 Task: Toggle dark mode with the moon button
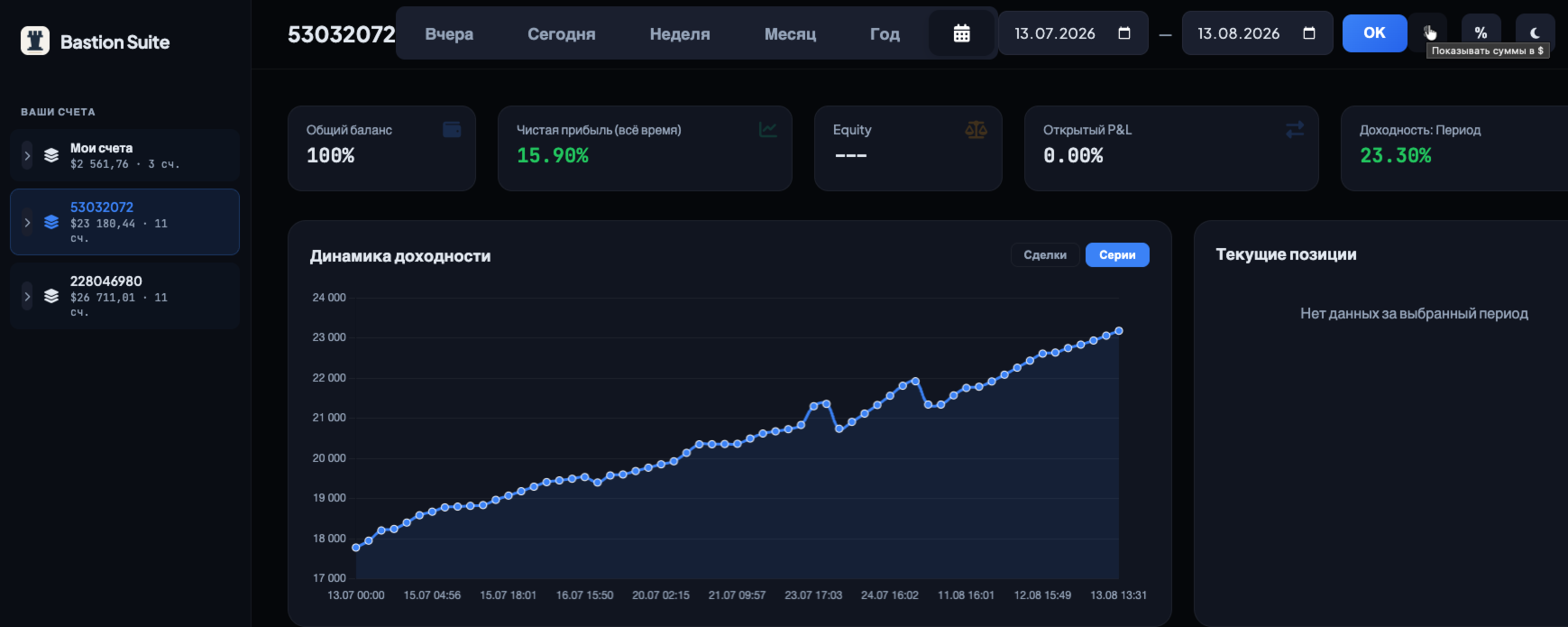[1535, 33]
